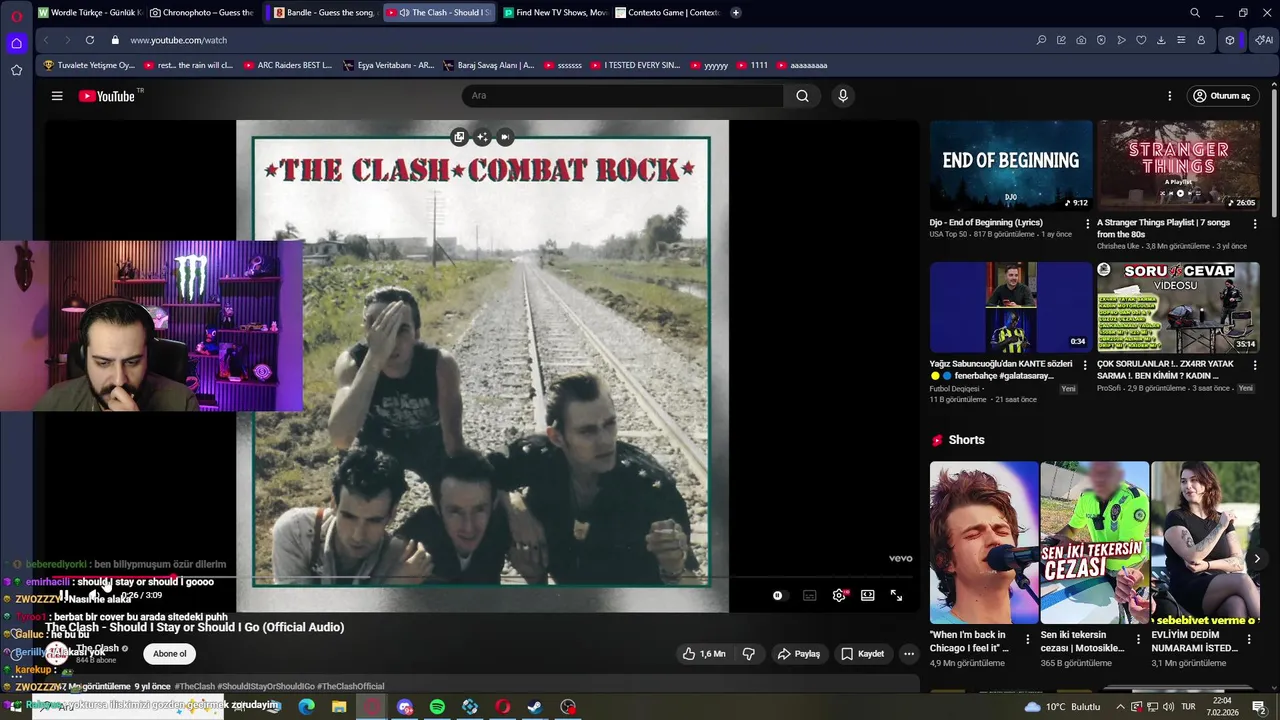This screenshot has height=720, width=1280.
Task: Click the YouTube search magnifier button
Action: tap(802, 96)
